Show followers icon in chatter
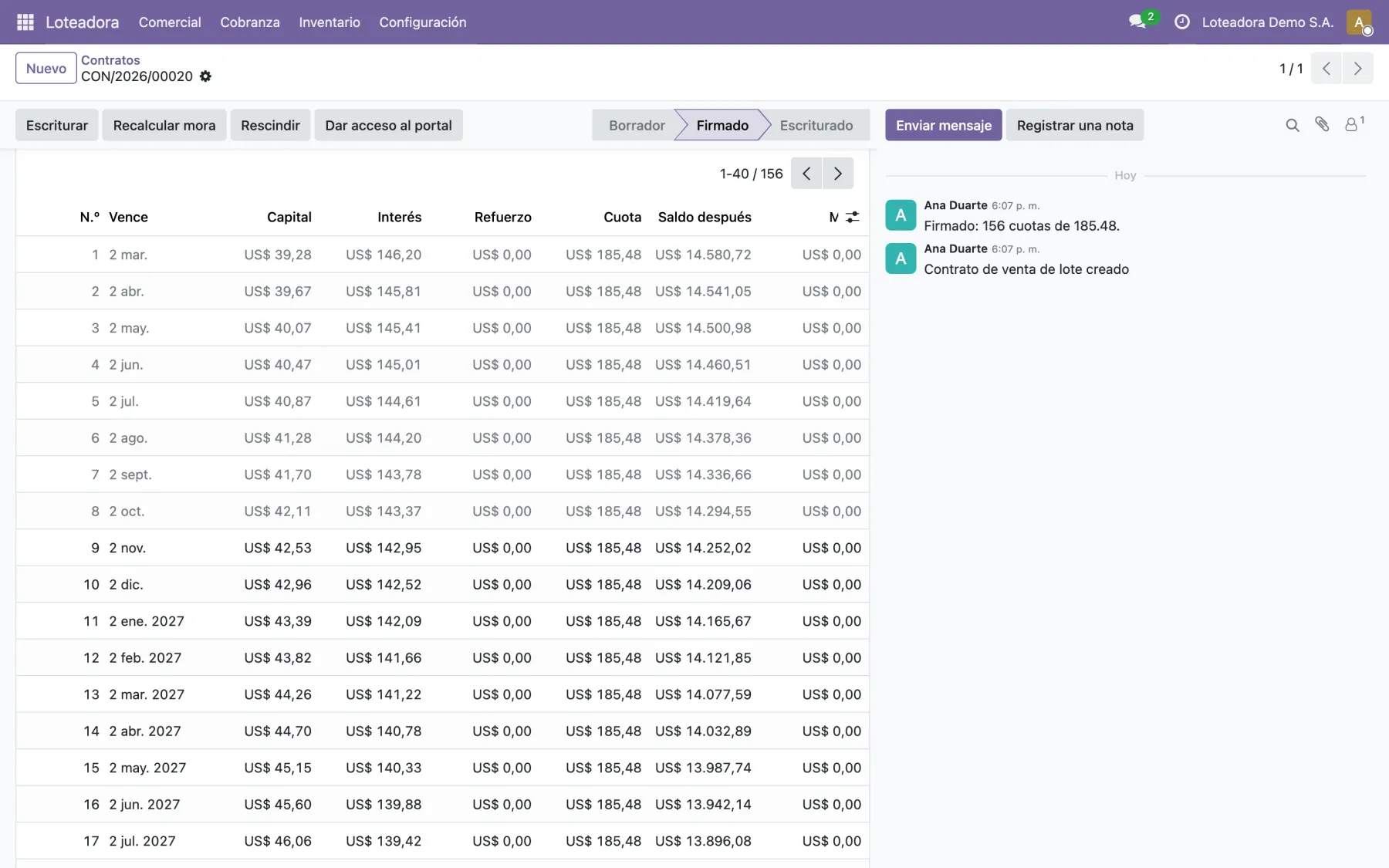The image size is (1389, 868). coord(1354,123)
